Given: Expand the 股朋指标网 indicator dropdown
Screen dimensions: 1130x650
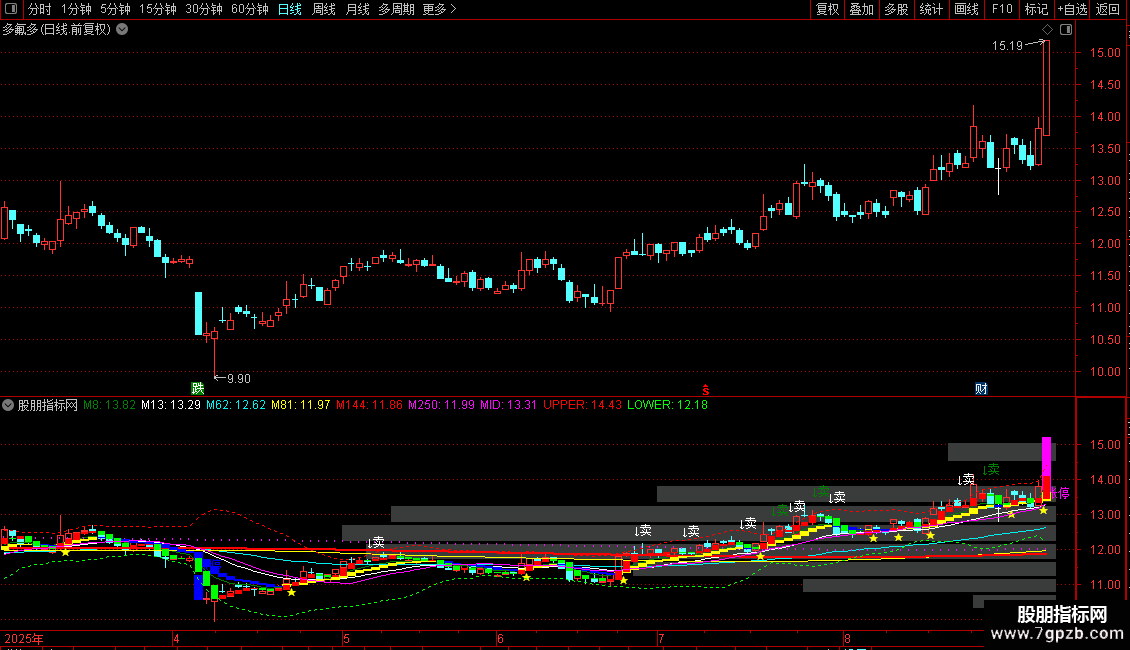Looking at the screenshot, I should pyautogui.click(x=8, y=405).
